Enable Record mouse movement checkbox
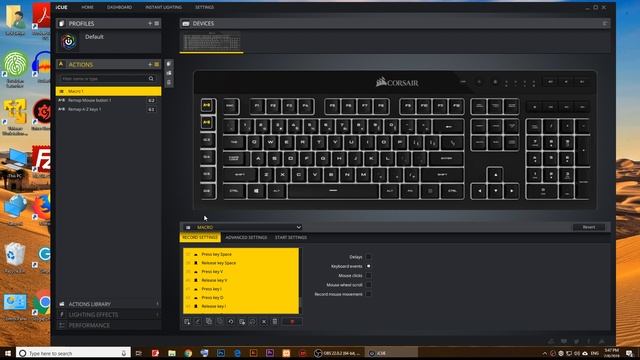Image resolution: width=640 pixels, height=360 pixels. click(x=368, y=294)
